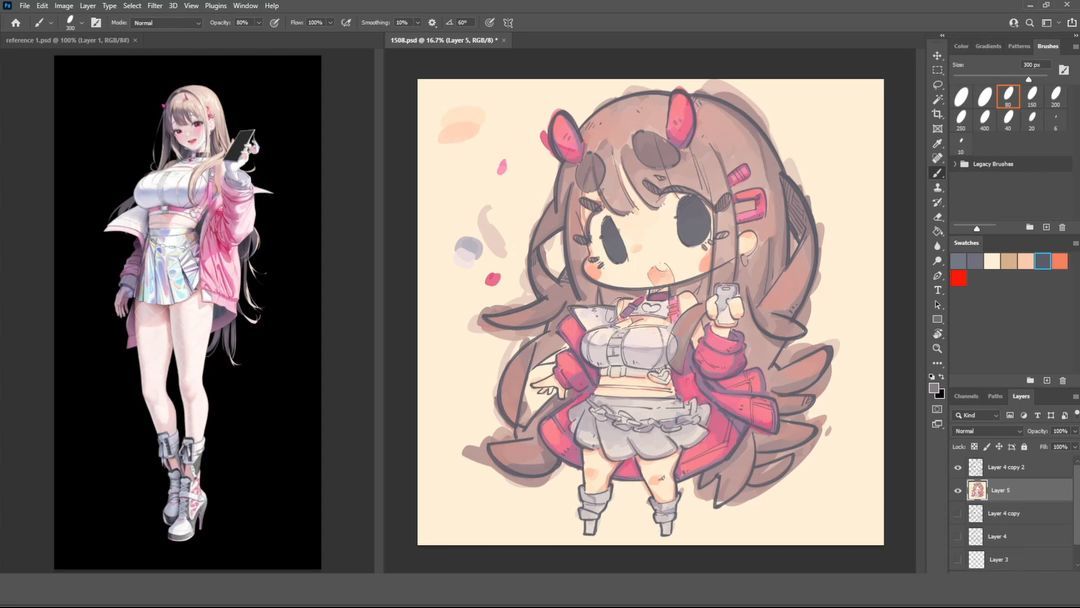Hide Layer 5 using its eye icon
The height and width of the screenshot is (608, 1080).
coord(958,490)
